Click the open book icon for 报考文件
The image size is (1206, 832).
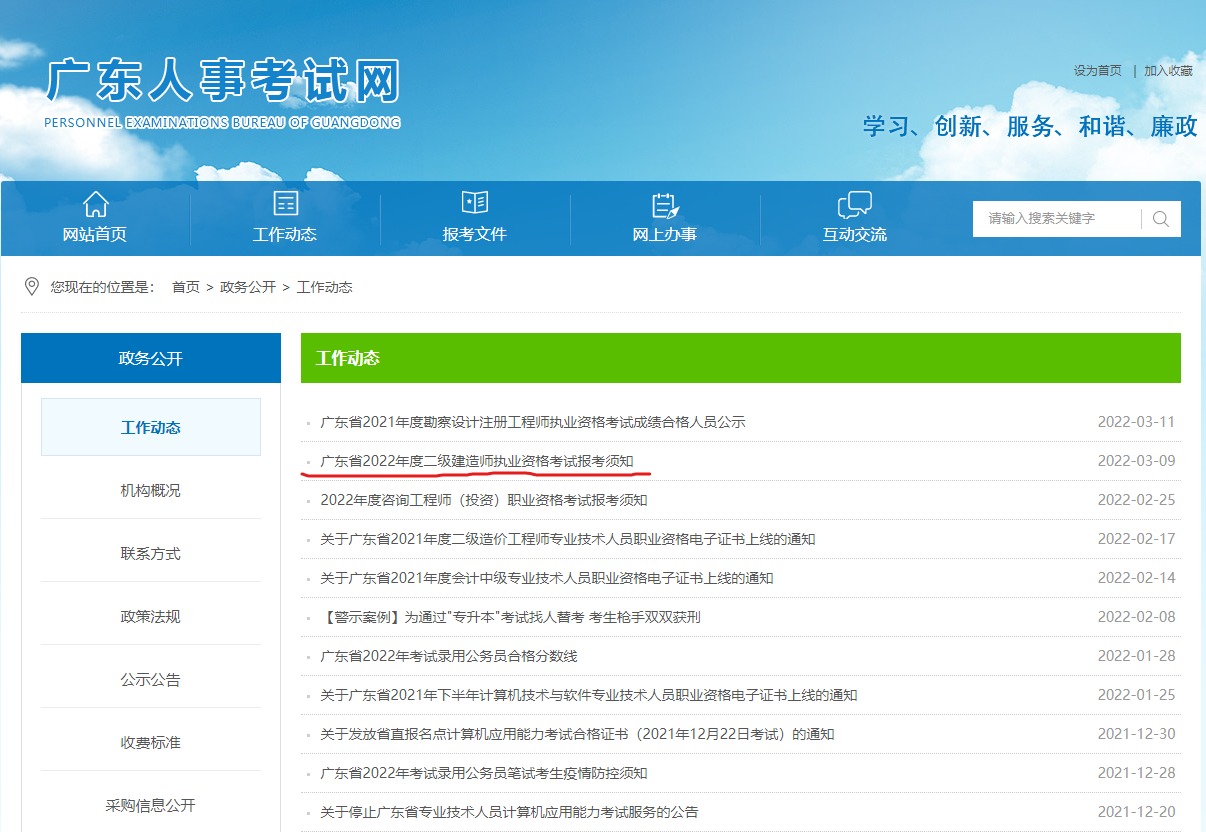475,203
